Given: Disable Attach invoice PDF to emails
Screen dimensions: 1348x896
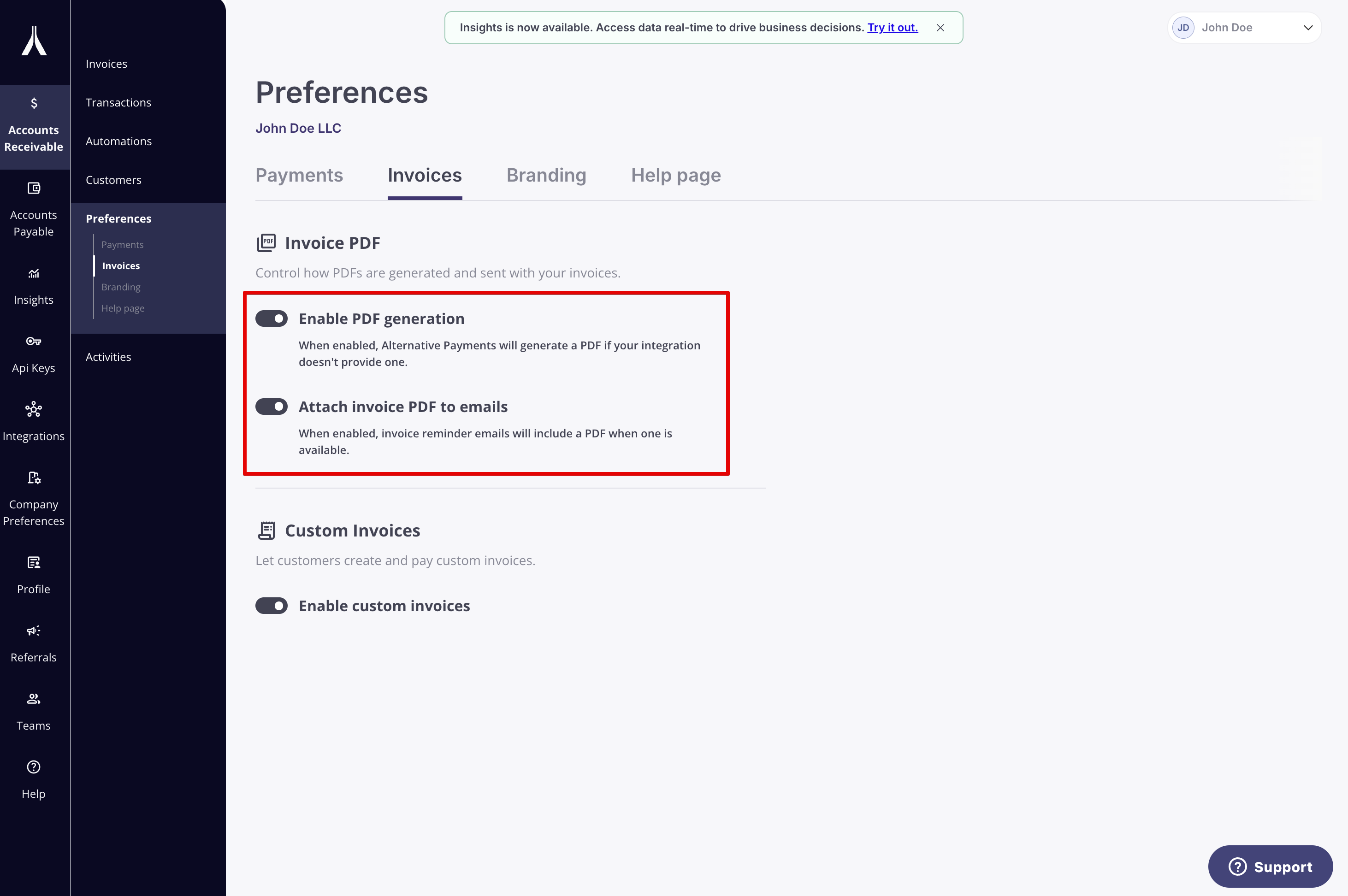Looking at the screenshot, I should tap(272, 406).
